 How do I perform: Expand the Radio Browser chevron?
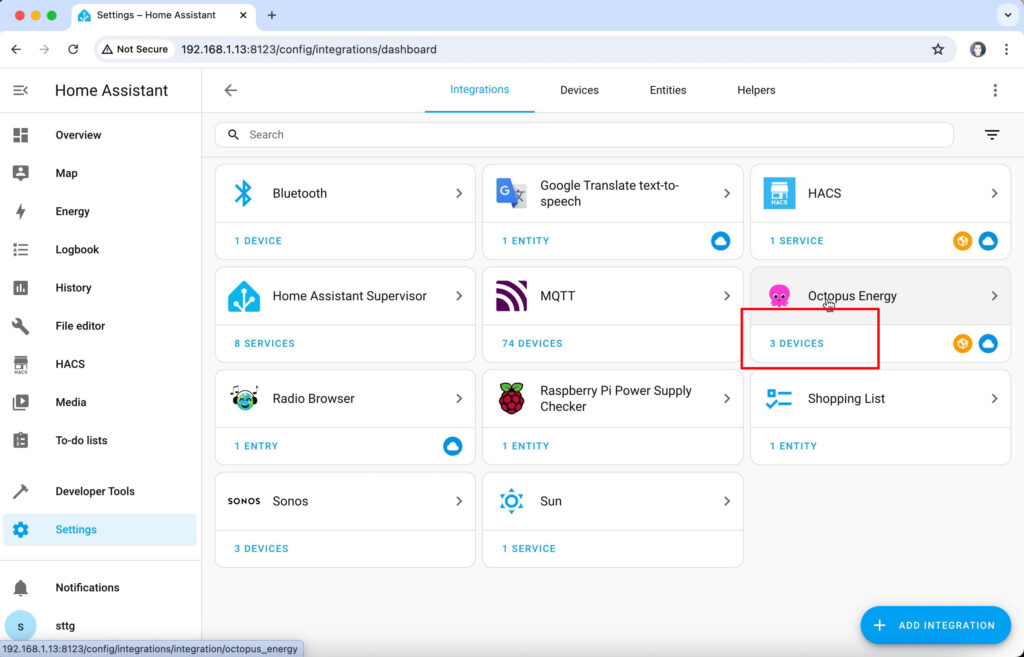coord(459,398)
